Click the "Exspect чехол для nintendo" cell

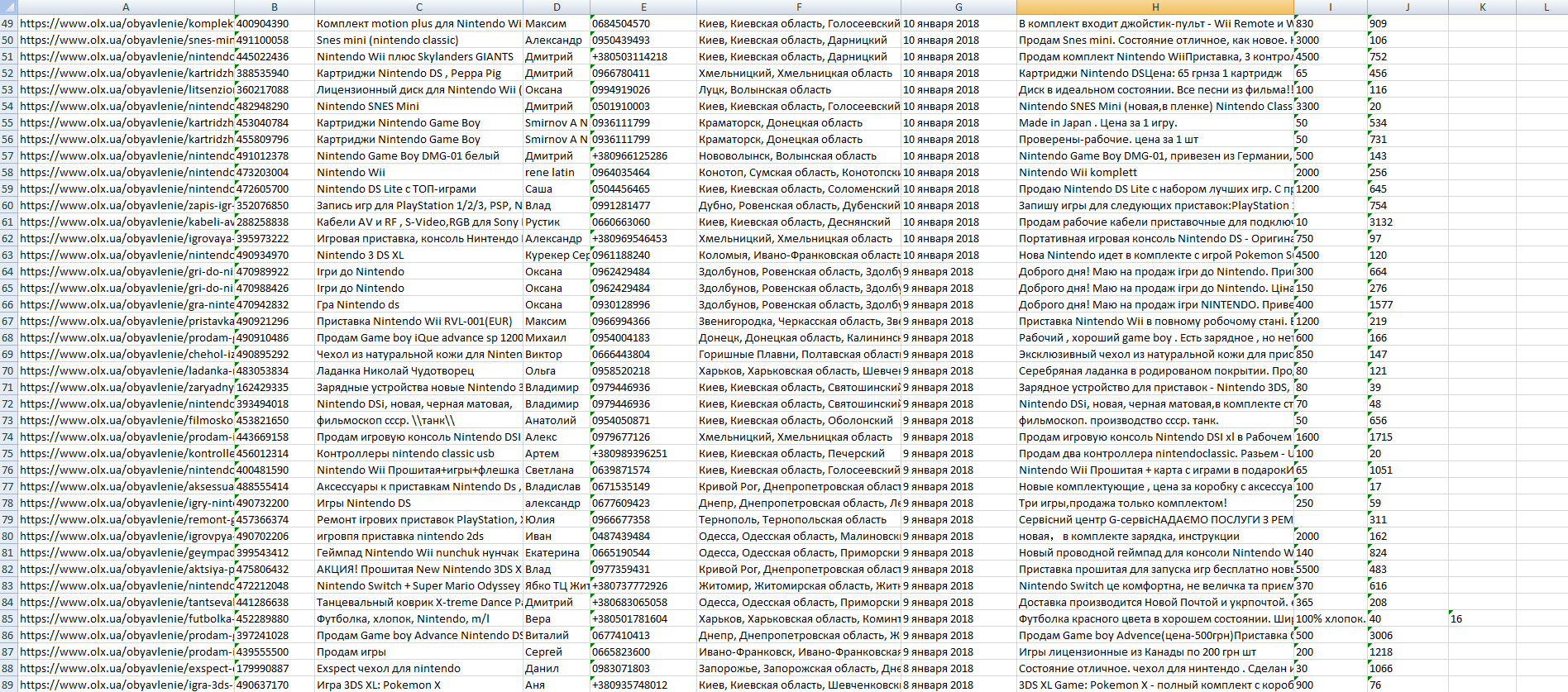pos(418,668)
